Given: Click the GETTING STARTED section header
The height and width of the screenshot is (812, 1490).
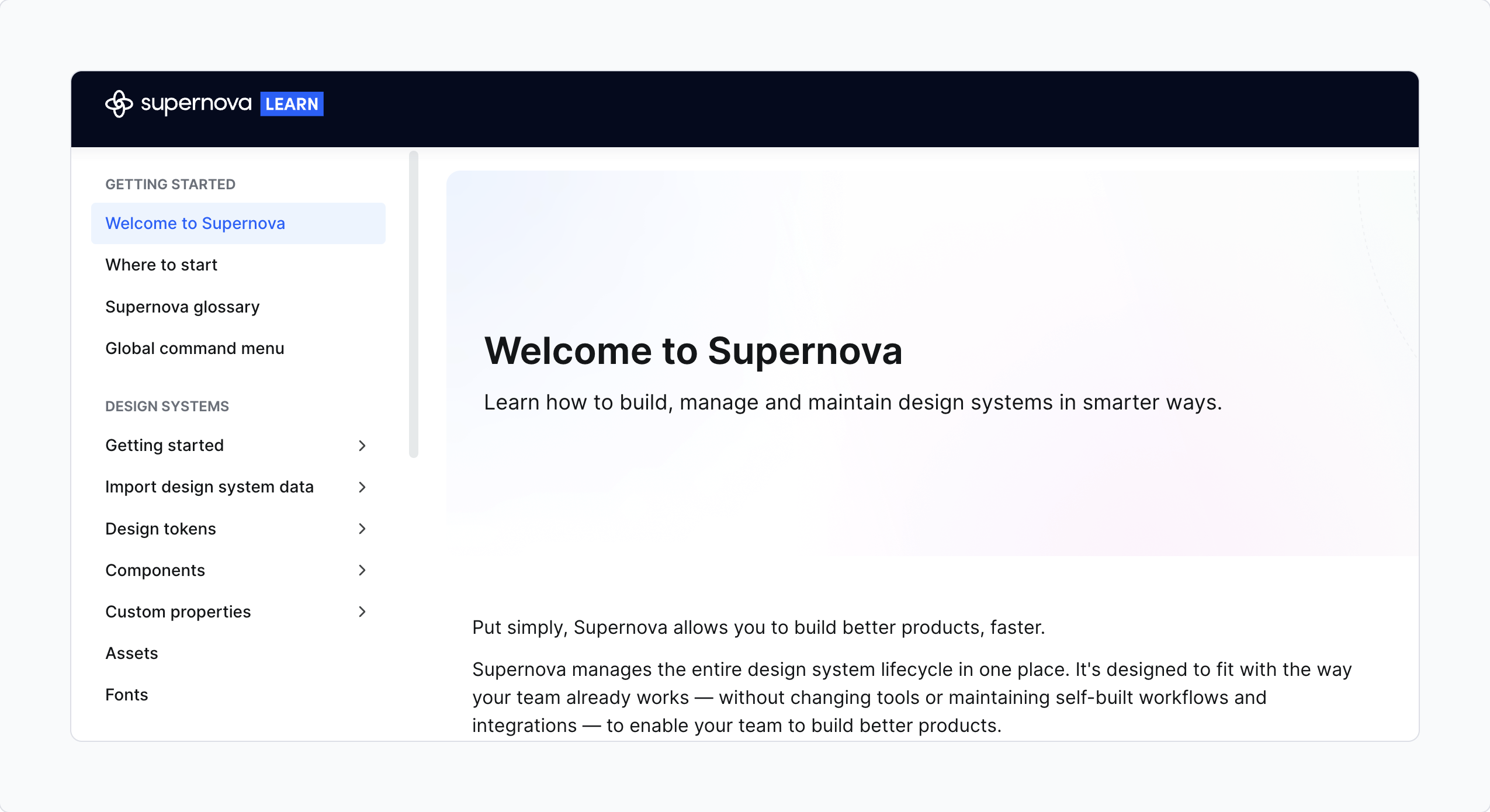Looking at the screenshot, I should (171, 184).
